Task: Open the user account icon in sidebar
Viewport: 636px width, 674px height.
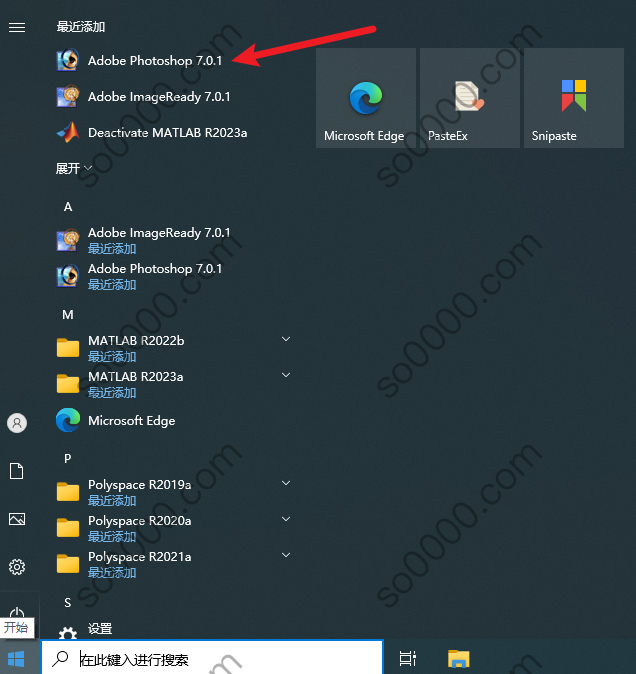Action: pyautogui.click(x=17, y=423)
